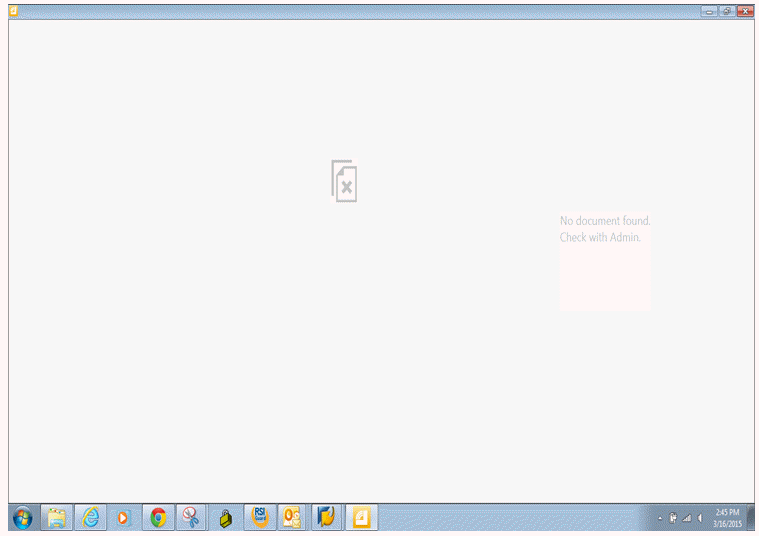Switch to Google Chrome in the taskbar
The height and width of the screenshot is (536, 759).
[158, 518]
